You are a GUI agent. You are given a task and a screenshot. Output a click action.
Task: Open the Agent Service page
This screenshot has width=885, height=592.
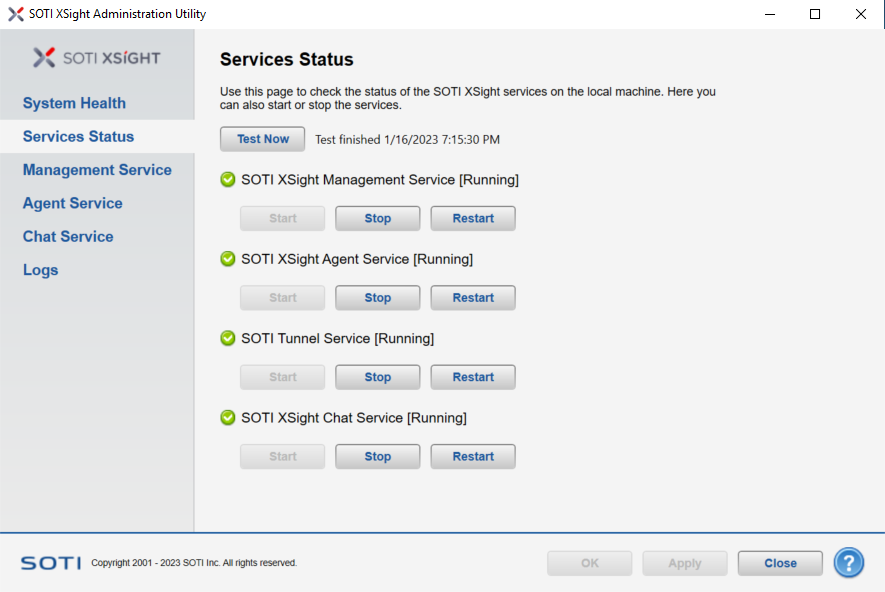pyautogui.click(x=73, y=203)
